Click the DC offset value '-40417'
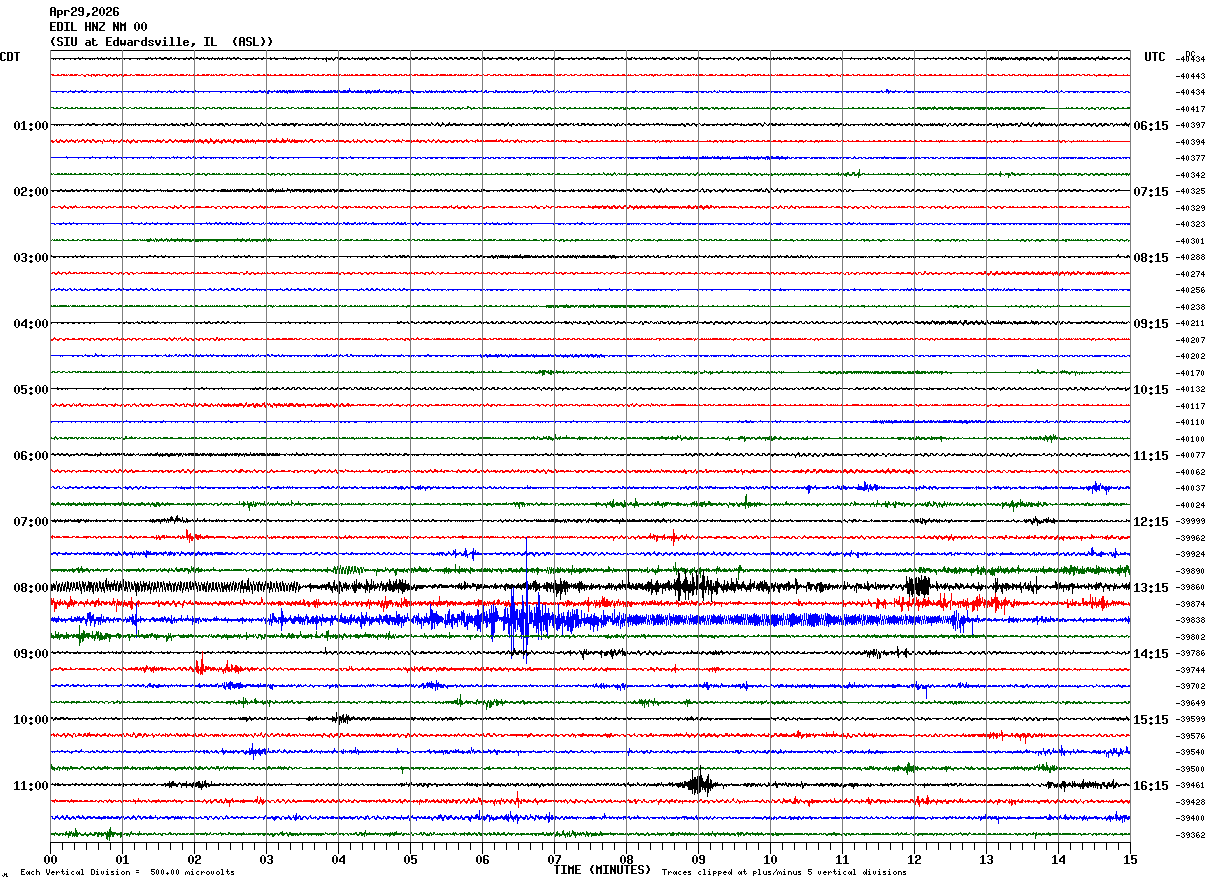Viewport: 1210px width, 886px height. click(1191, 109)
